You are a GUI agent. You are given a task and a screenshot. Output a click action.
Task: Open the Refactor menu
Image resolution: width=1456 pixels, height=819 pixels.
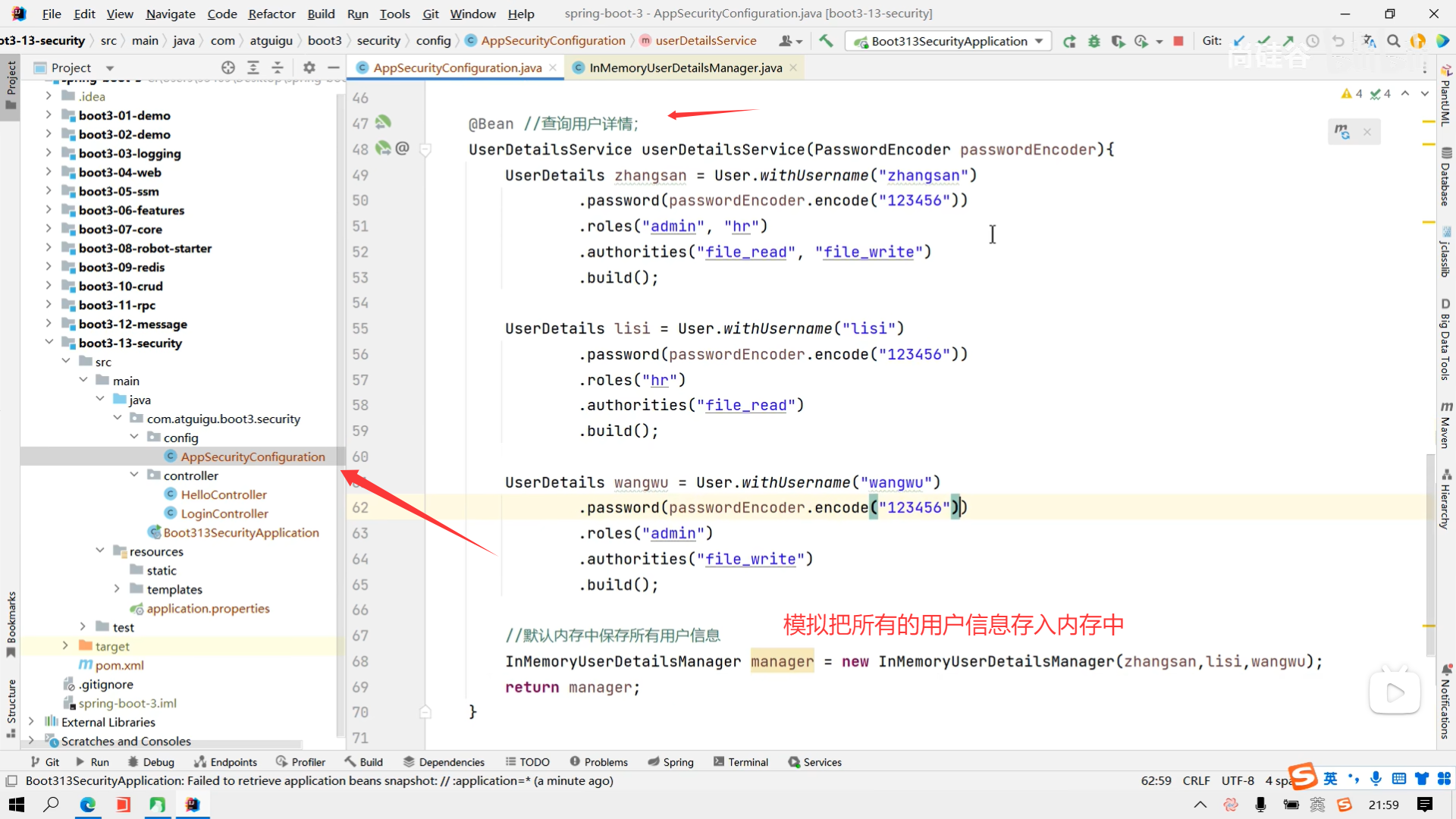tap(271, 14)
